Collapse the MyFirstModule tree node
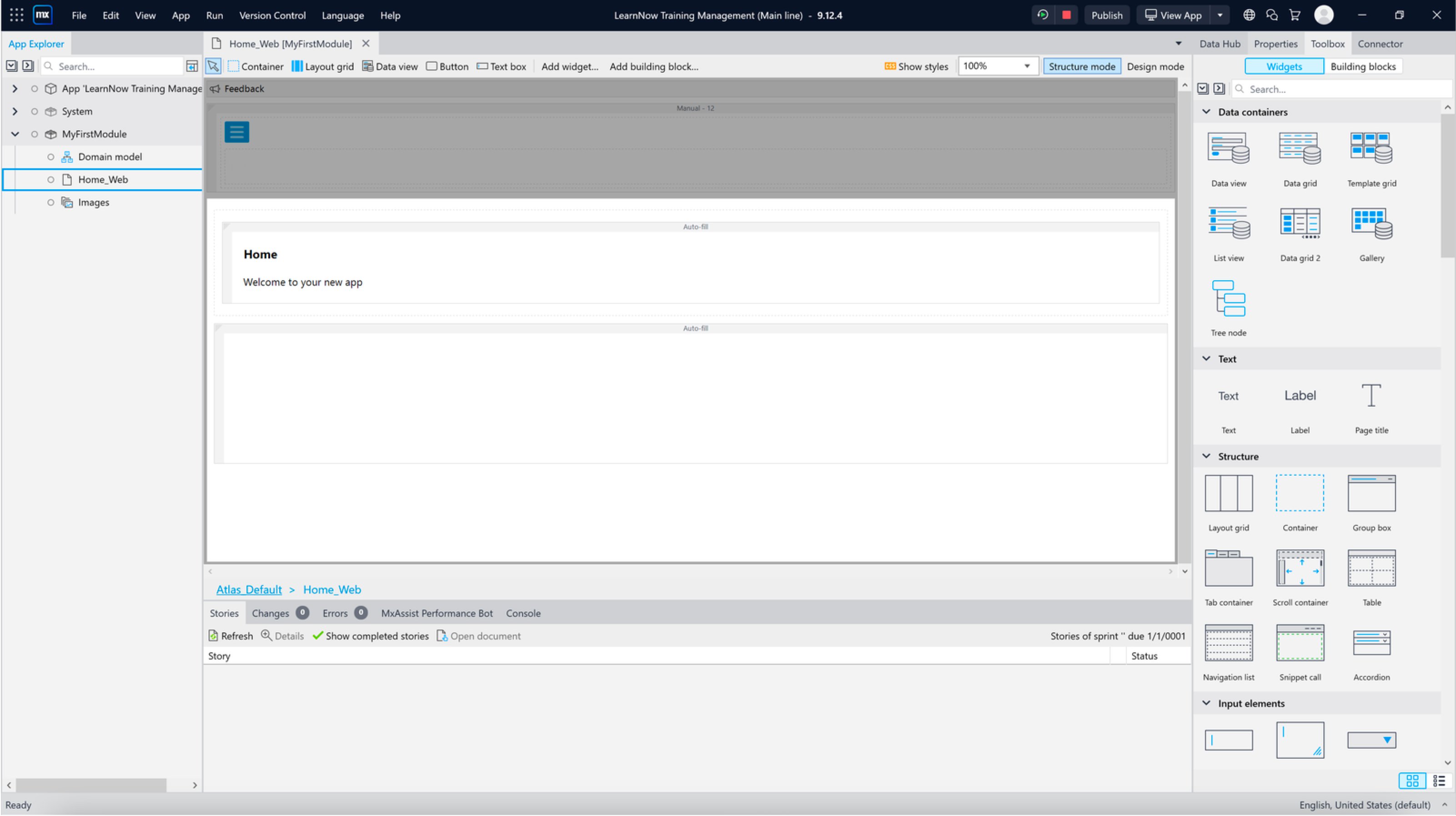The height and width of the screenshot is (816, 1456). tap(15, 134)
